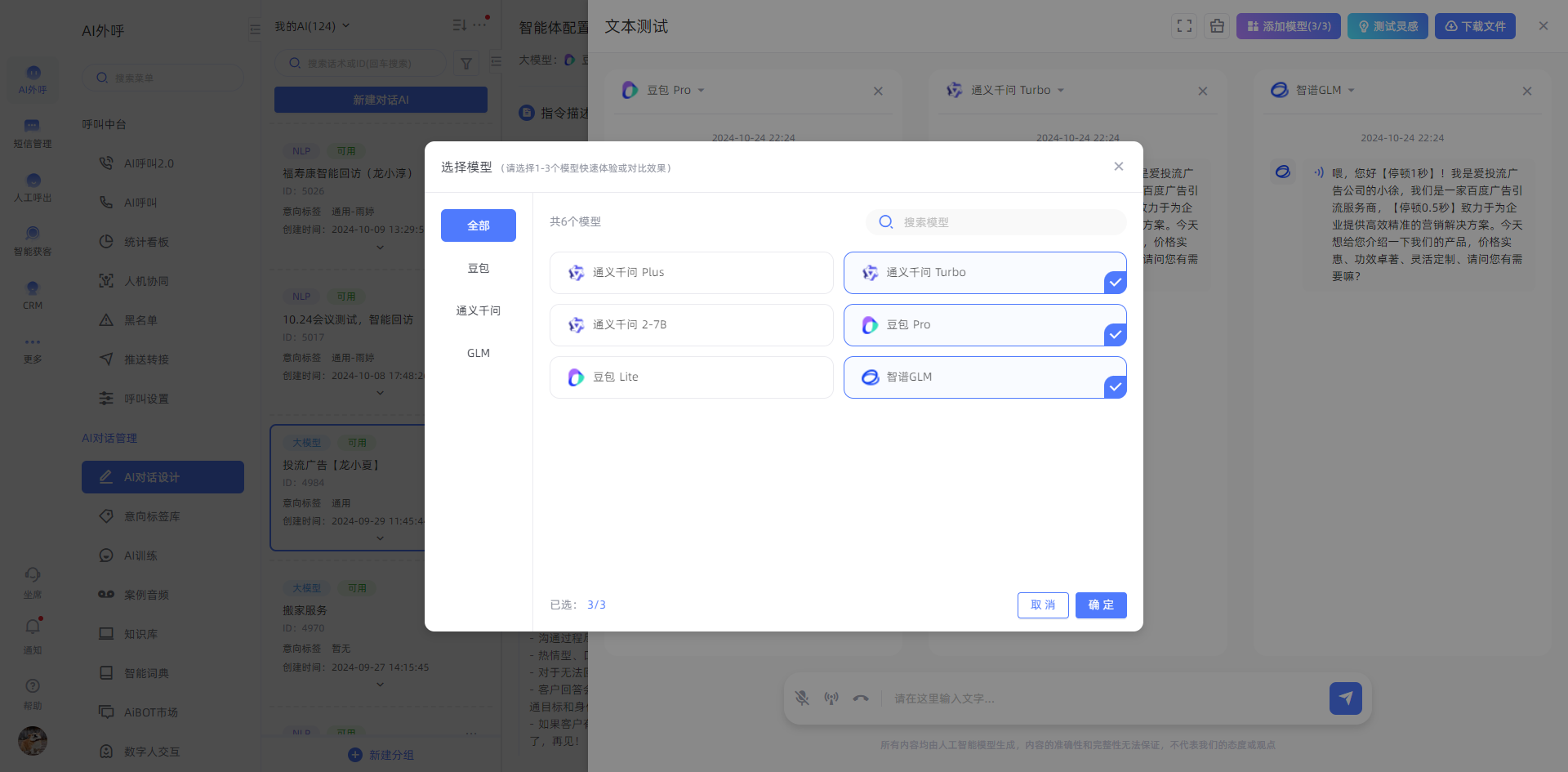
Task: Confirm selection with 确定 button
Action: [x=1101, y=605]
